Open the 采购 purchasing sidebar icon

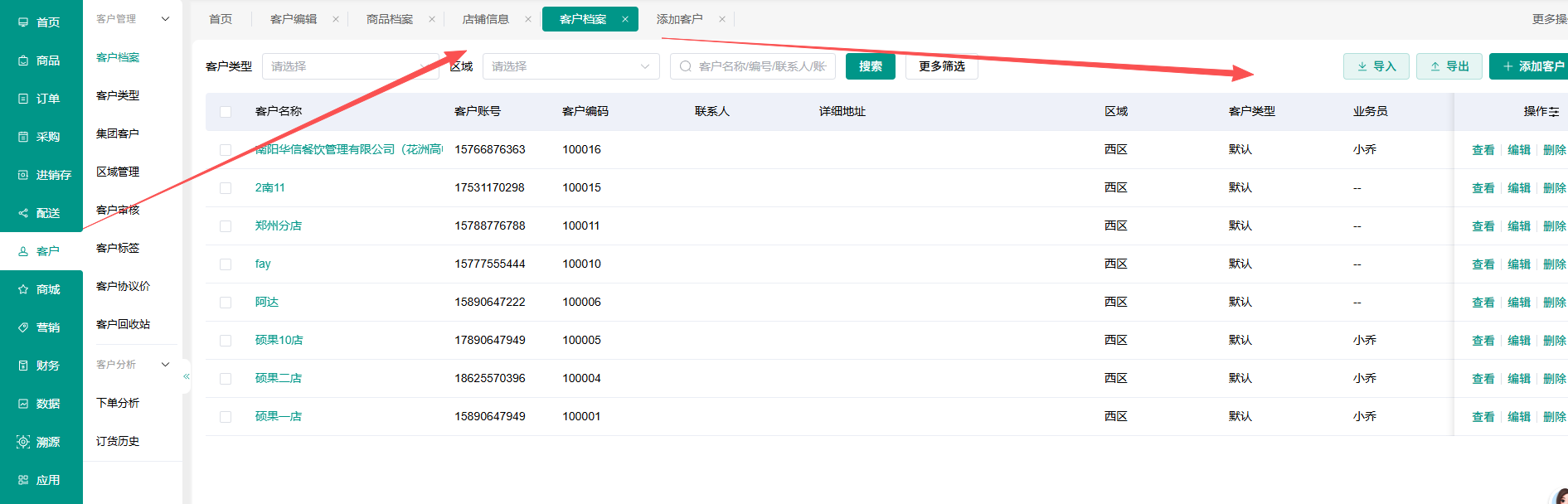[x=23, y=137]
